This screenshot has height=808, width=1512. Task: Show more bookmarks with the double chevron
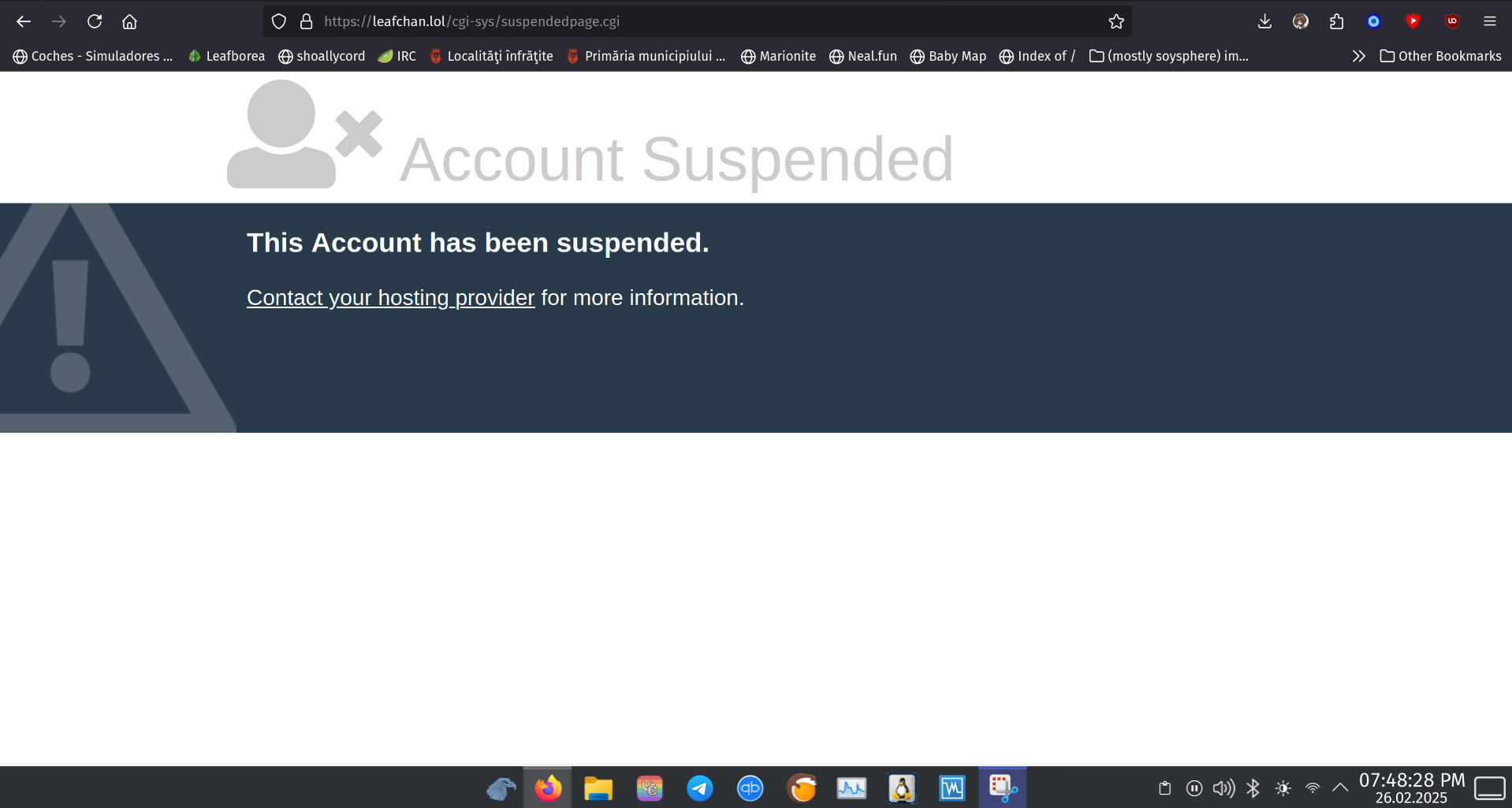(x=1358, y=56)
